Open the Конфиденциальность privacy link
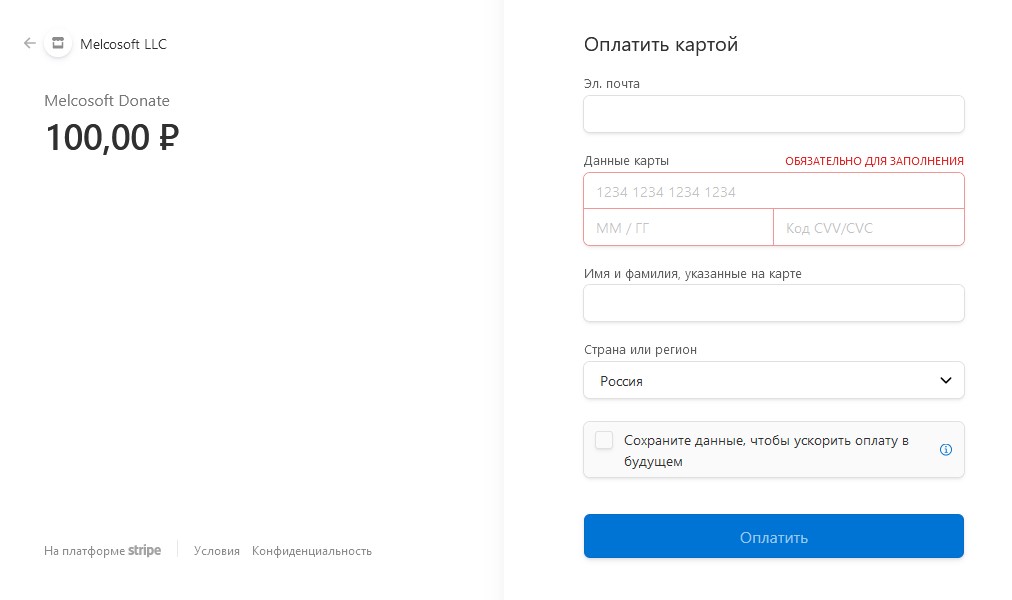Screen dimensions: 1012x600 pos(312,551)
